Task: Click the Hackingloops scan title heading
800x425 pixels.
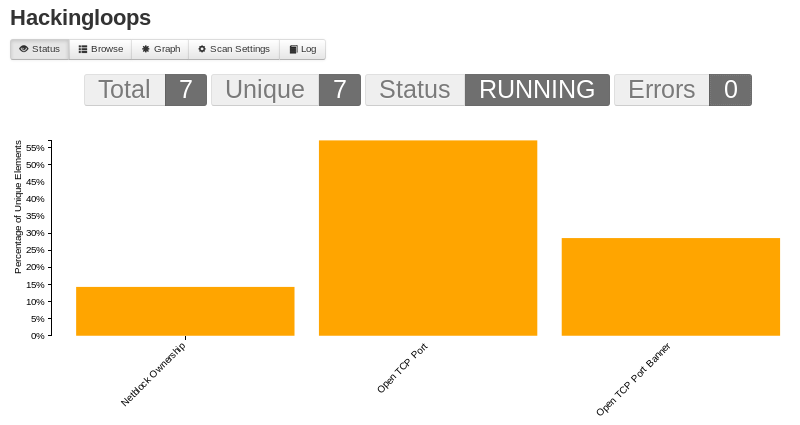Action: 80,17
